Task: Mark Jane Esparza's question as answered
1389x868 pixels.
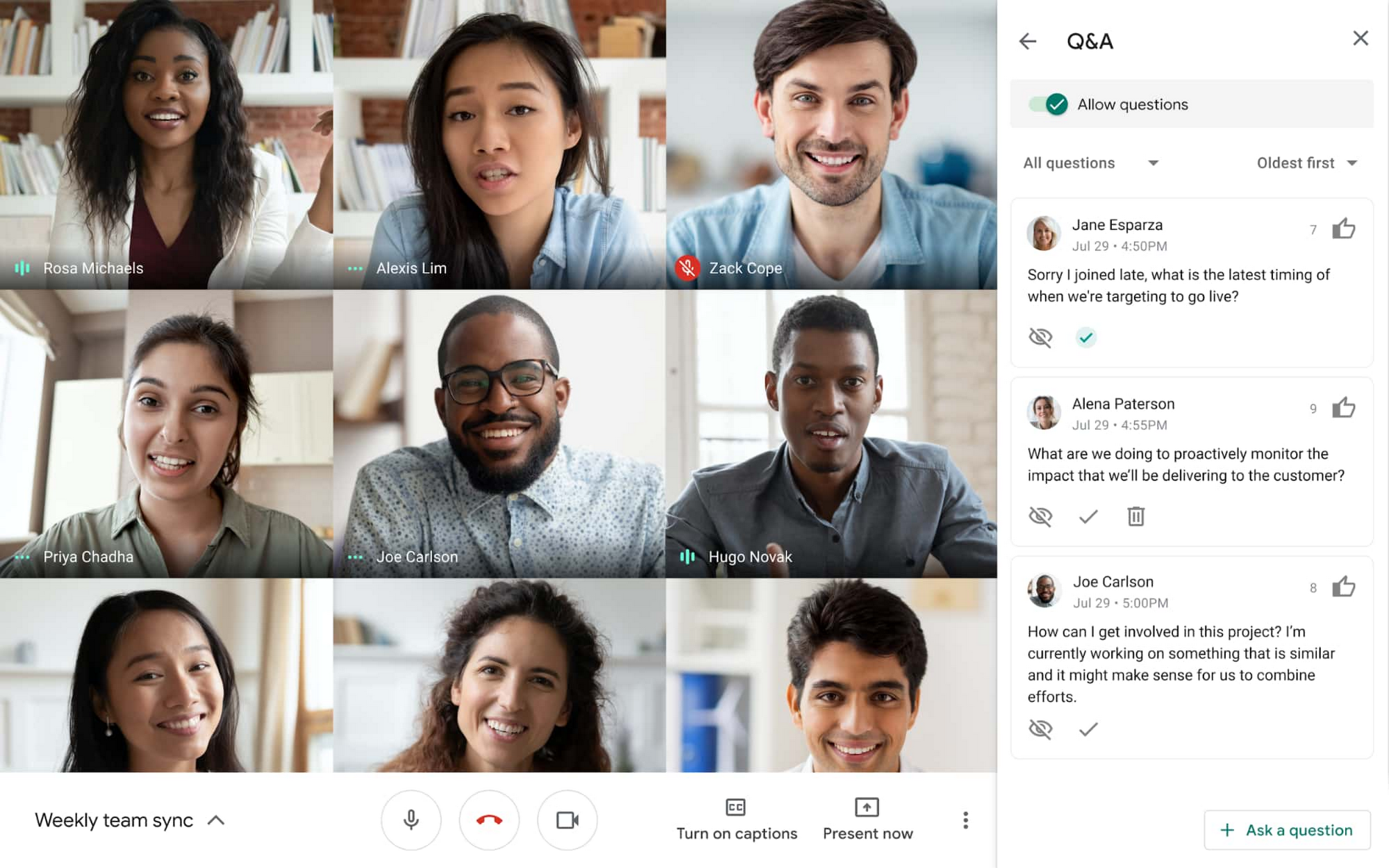Action: point(1086,337)
